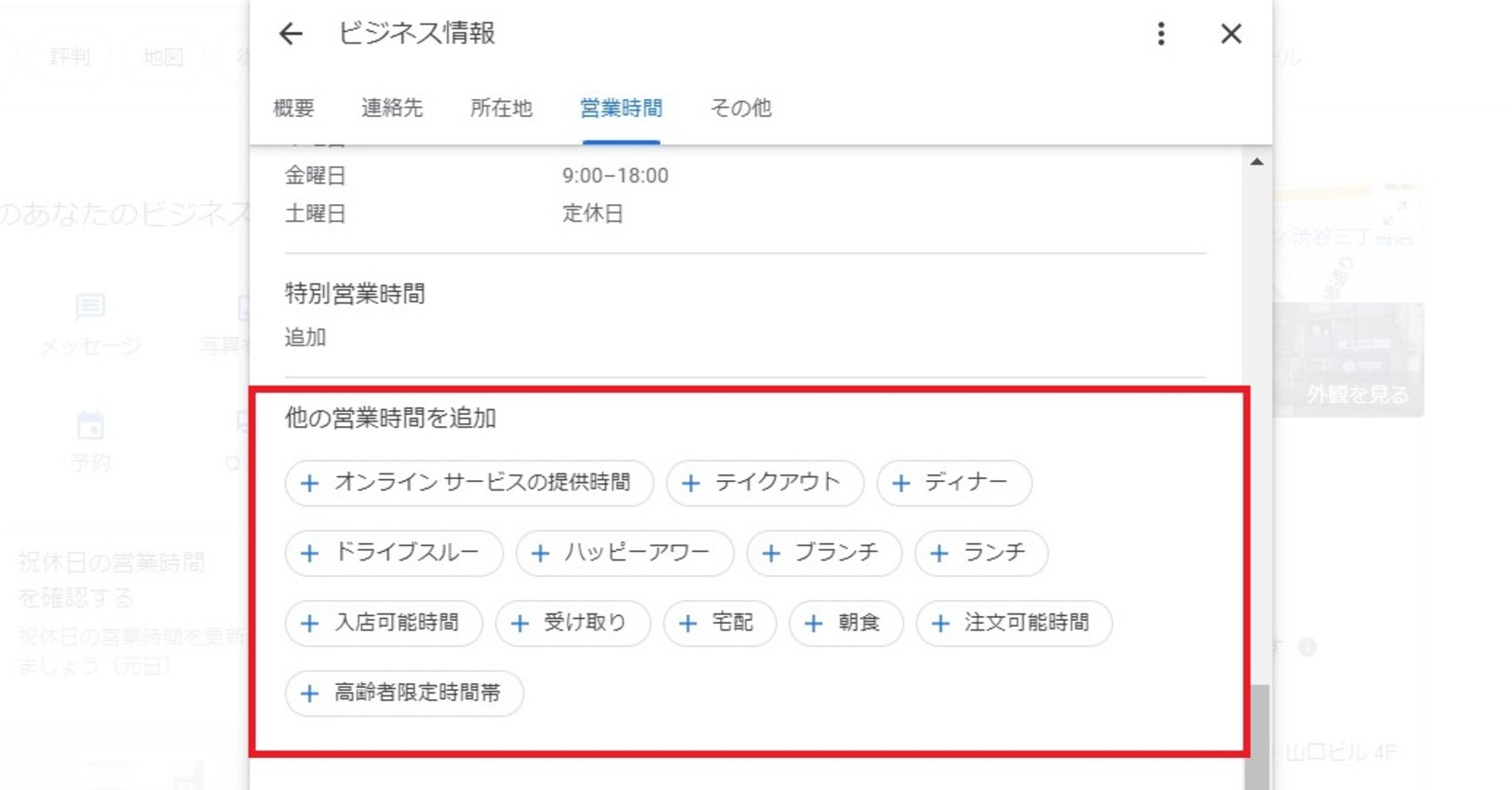Add オンライン サービスの提供時間 hours

470,483
